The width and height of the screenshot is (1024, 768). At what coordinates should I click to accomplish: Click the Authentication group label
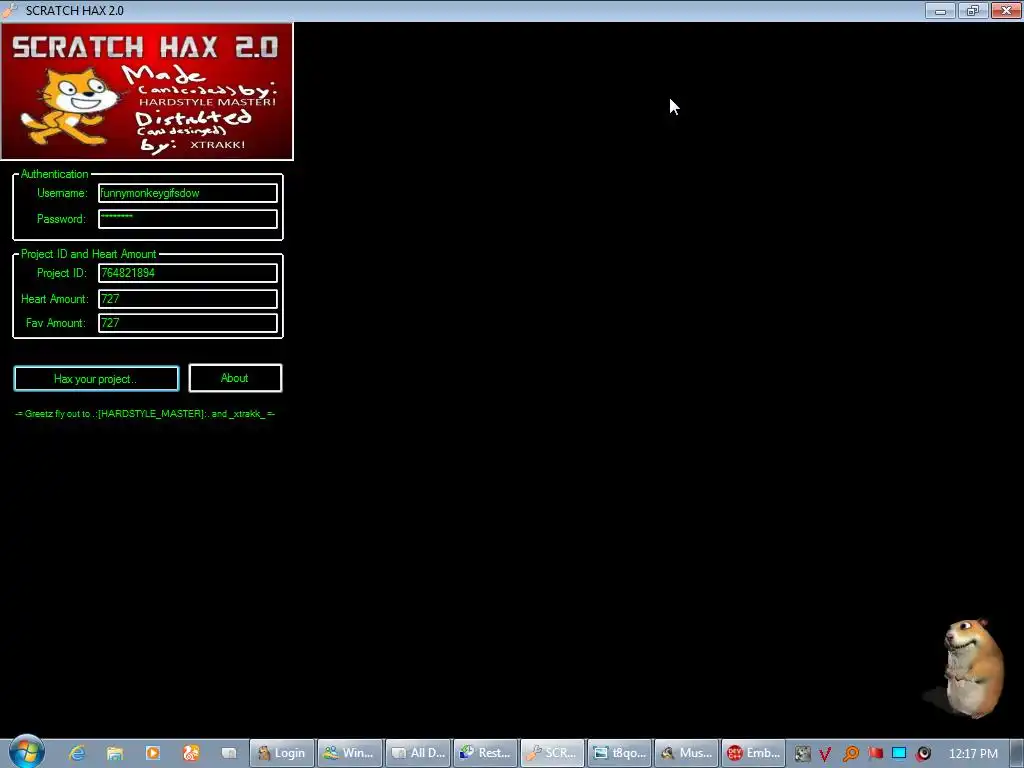(x=54, y=174)
